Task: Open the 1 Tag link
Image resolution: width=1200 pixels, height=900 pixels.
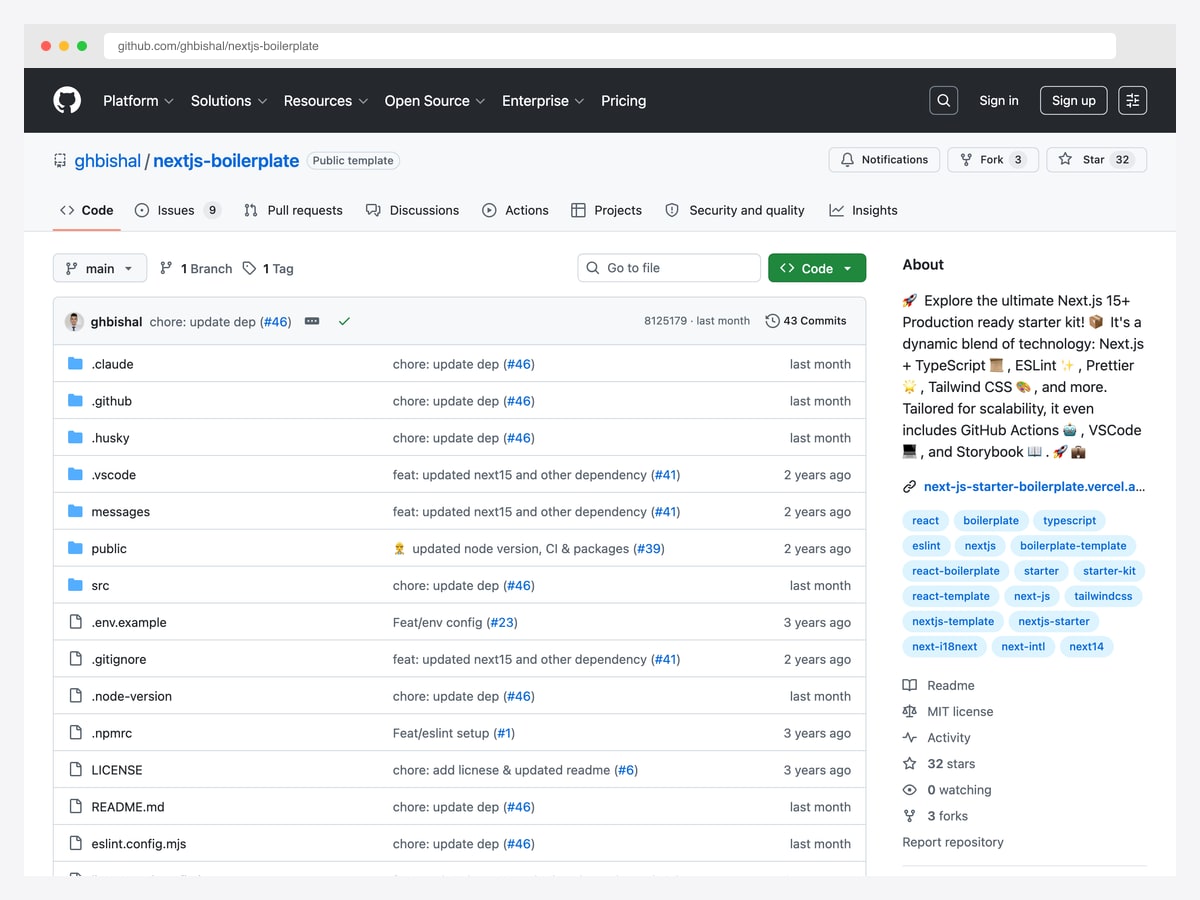Action: coord(268,268)
